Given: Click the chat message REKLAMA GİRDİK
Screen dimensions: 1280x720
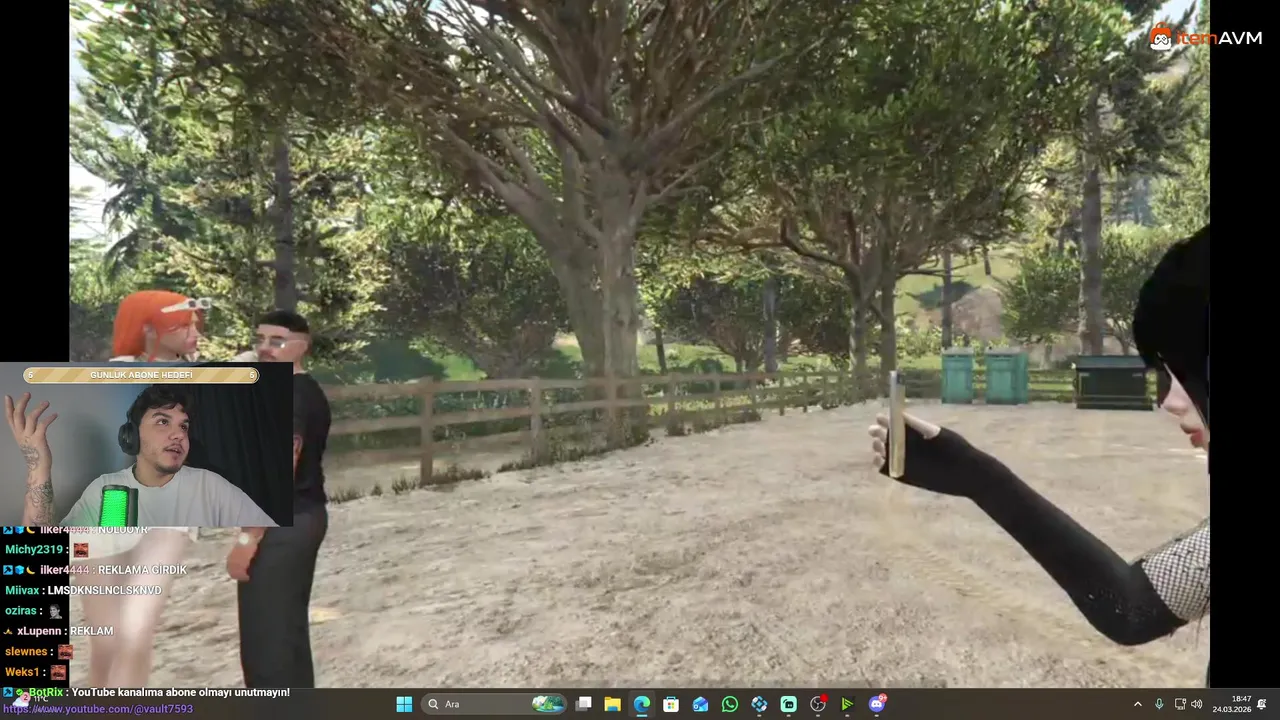Looking at the screenshot, I should [x=142, y=570].
